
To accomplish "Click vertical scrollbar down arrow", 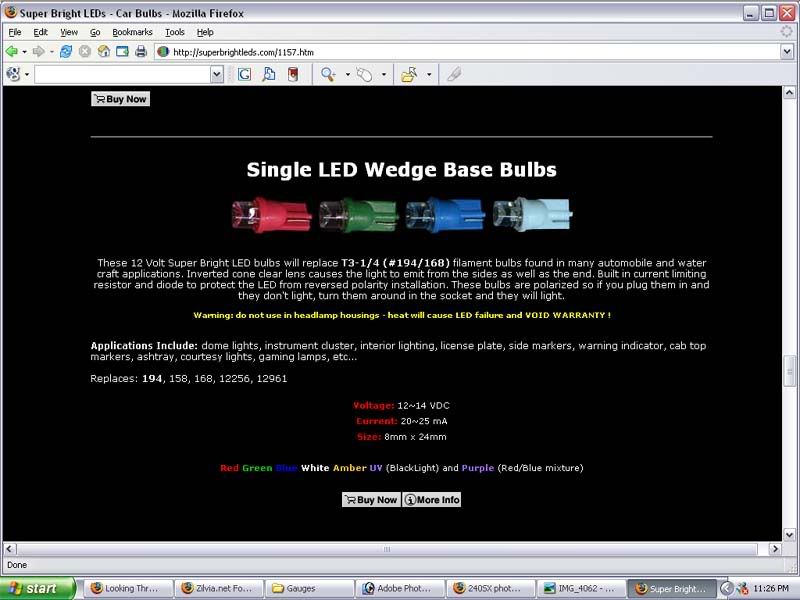I will coord(789,535).
